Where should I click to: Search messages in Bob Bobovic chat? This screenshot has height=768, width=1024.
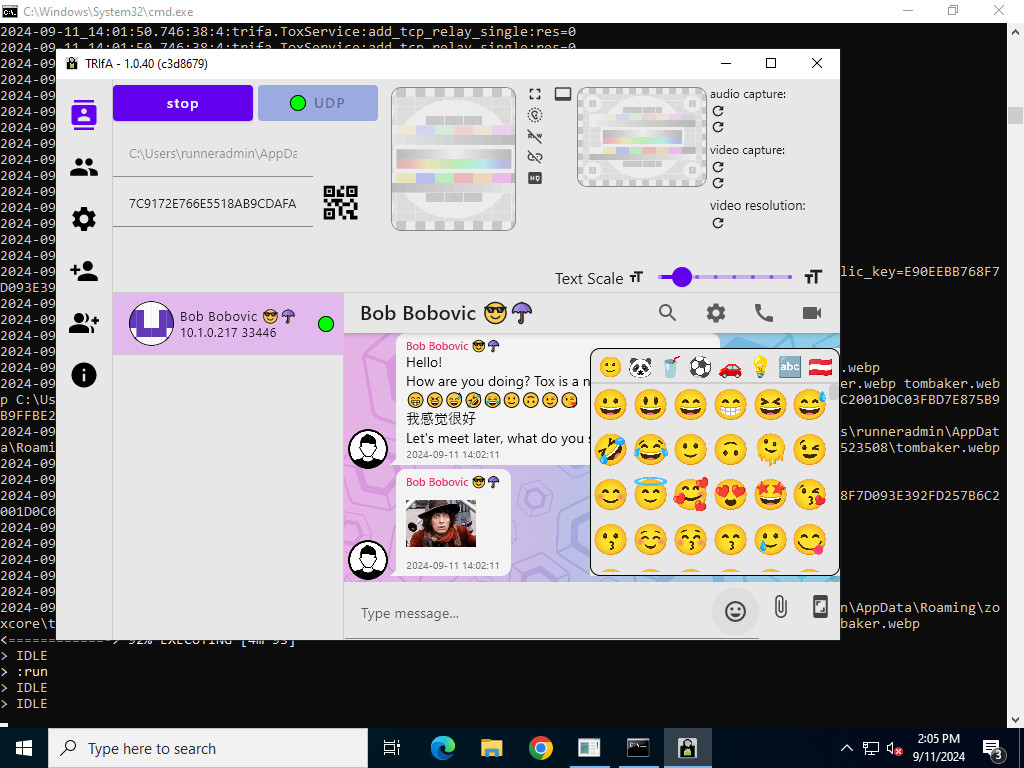click(667, 313)
